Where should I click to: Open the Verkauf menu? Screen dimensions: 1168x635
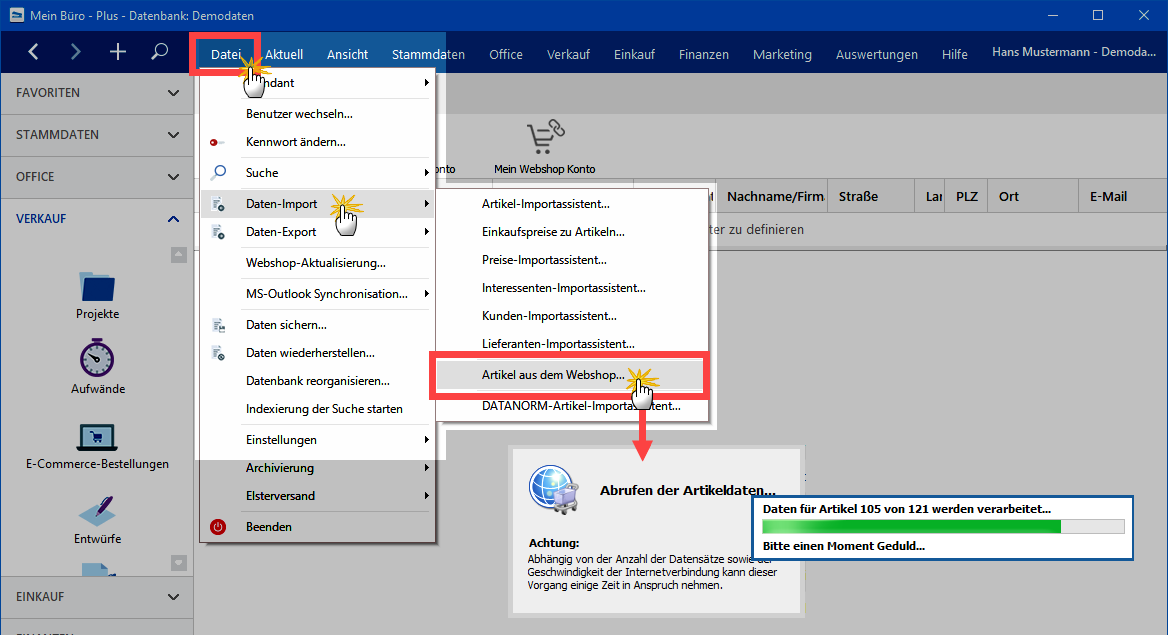tap(568, 54)
